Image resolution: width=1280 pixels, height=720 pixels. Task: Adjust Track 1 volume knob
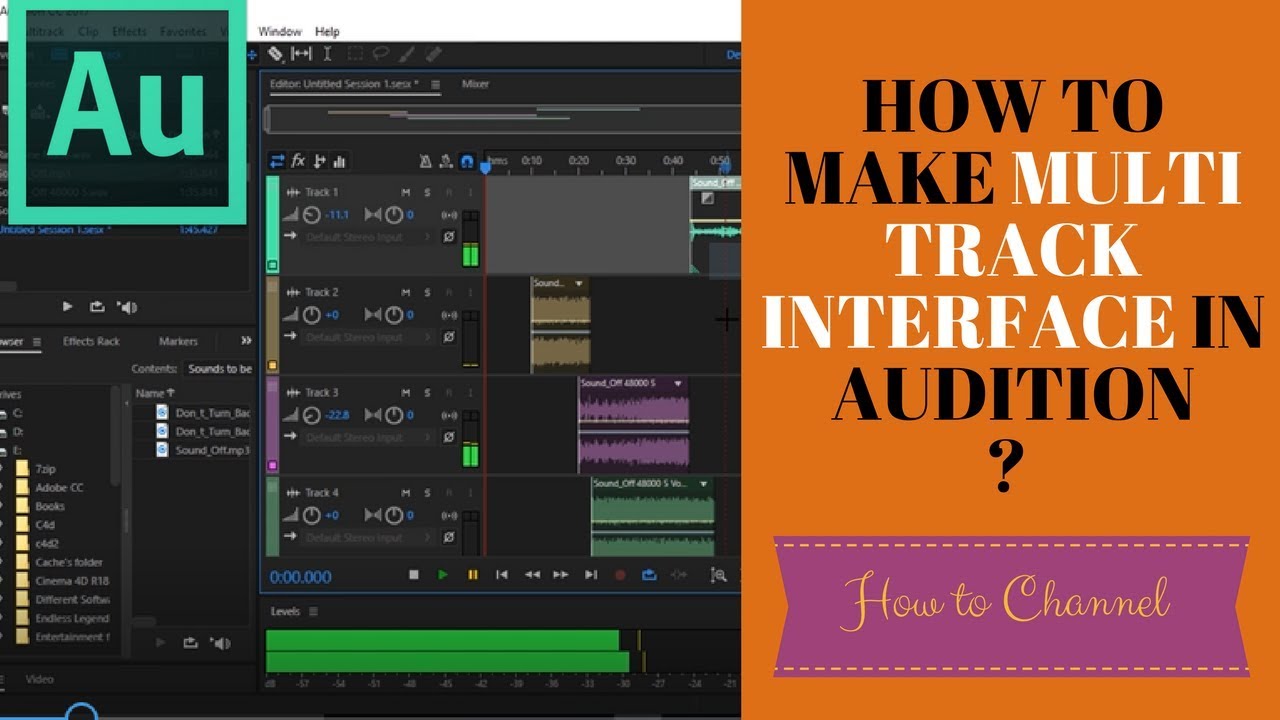coord(311,215)
